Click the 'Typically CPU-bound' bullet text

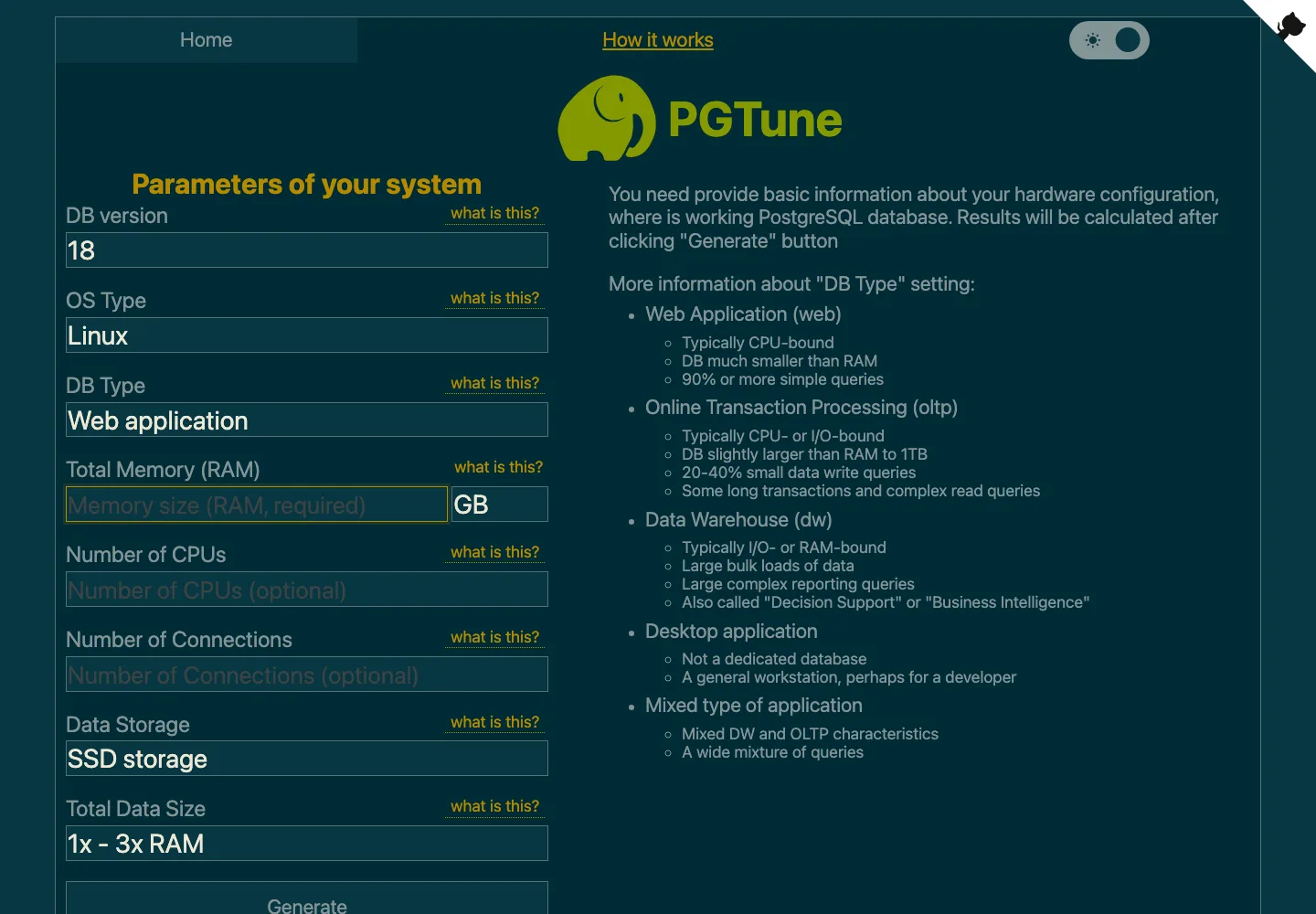758,343
